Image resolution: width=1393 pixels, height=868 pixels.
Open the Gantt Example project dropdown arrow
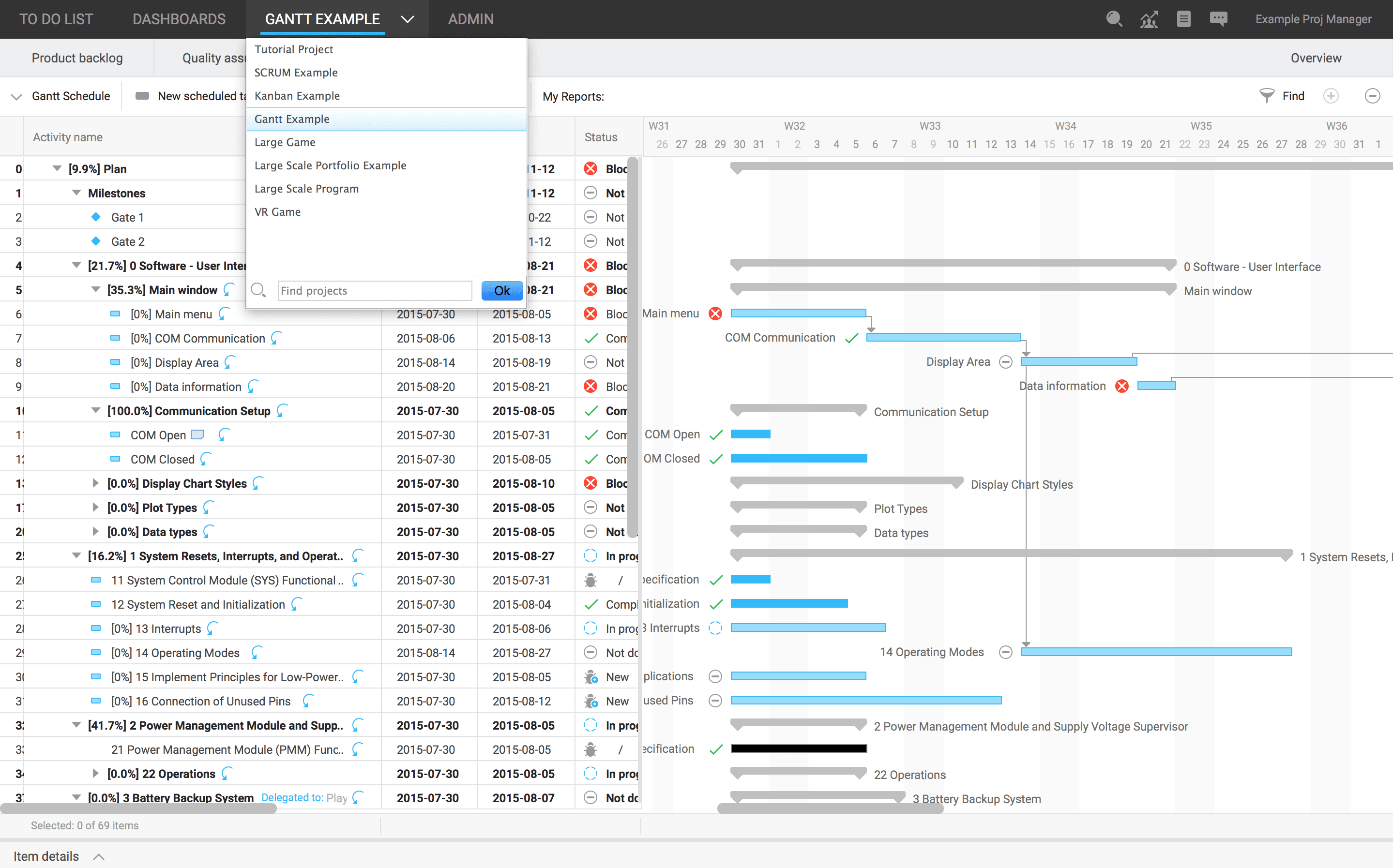click(407, 19)
